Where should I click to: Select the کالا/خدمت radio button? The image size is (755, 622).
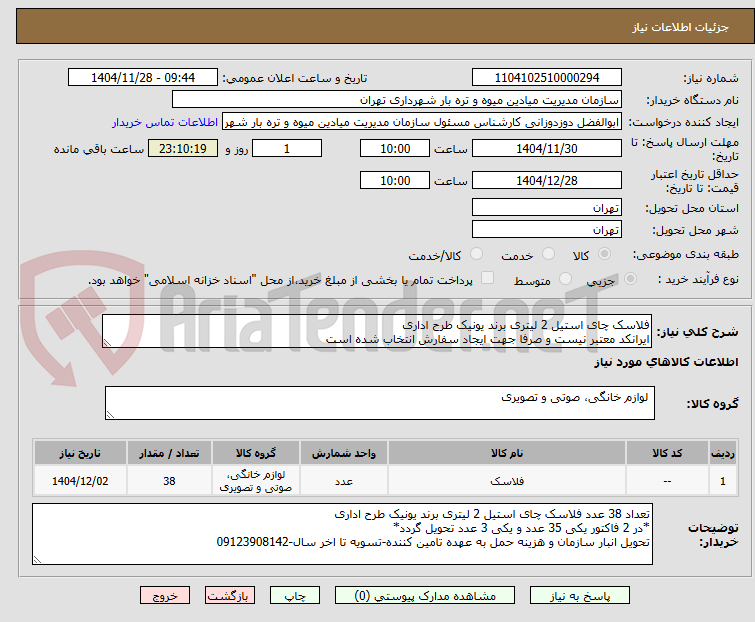[x=476, y=254]
